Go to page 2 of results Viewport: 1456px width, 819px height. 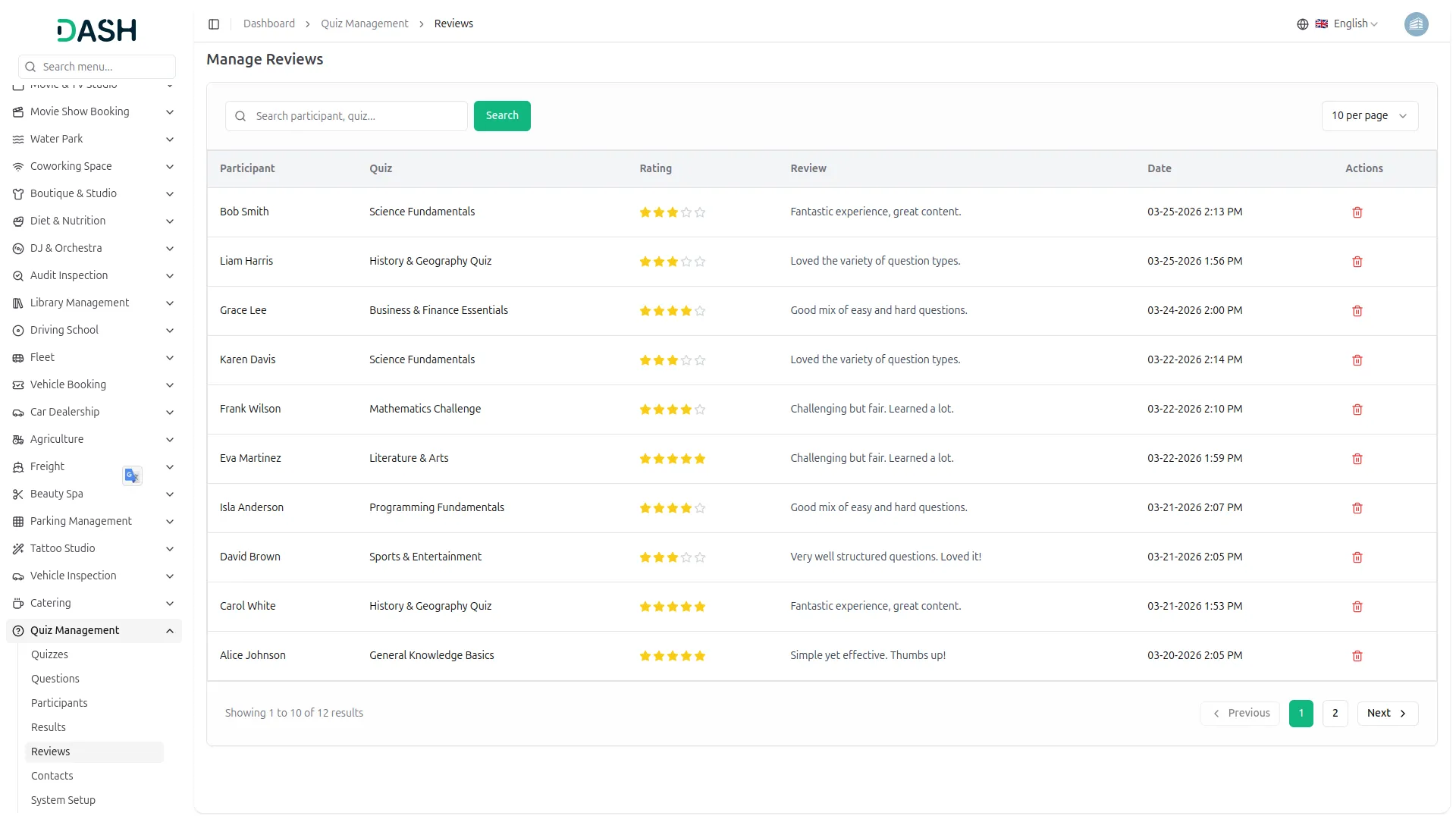pos(1334,713)
